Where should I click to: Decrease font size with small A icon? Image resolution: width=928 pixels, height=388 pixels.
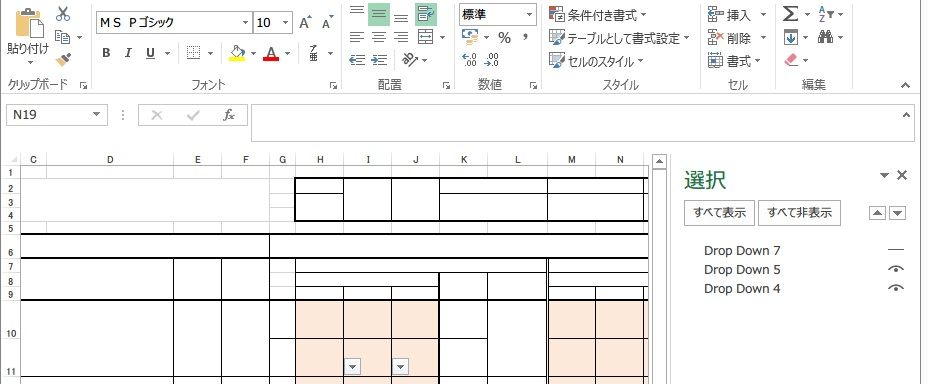click(x=327, y=23)
